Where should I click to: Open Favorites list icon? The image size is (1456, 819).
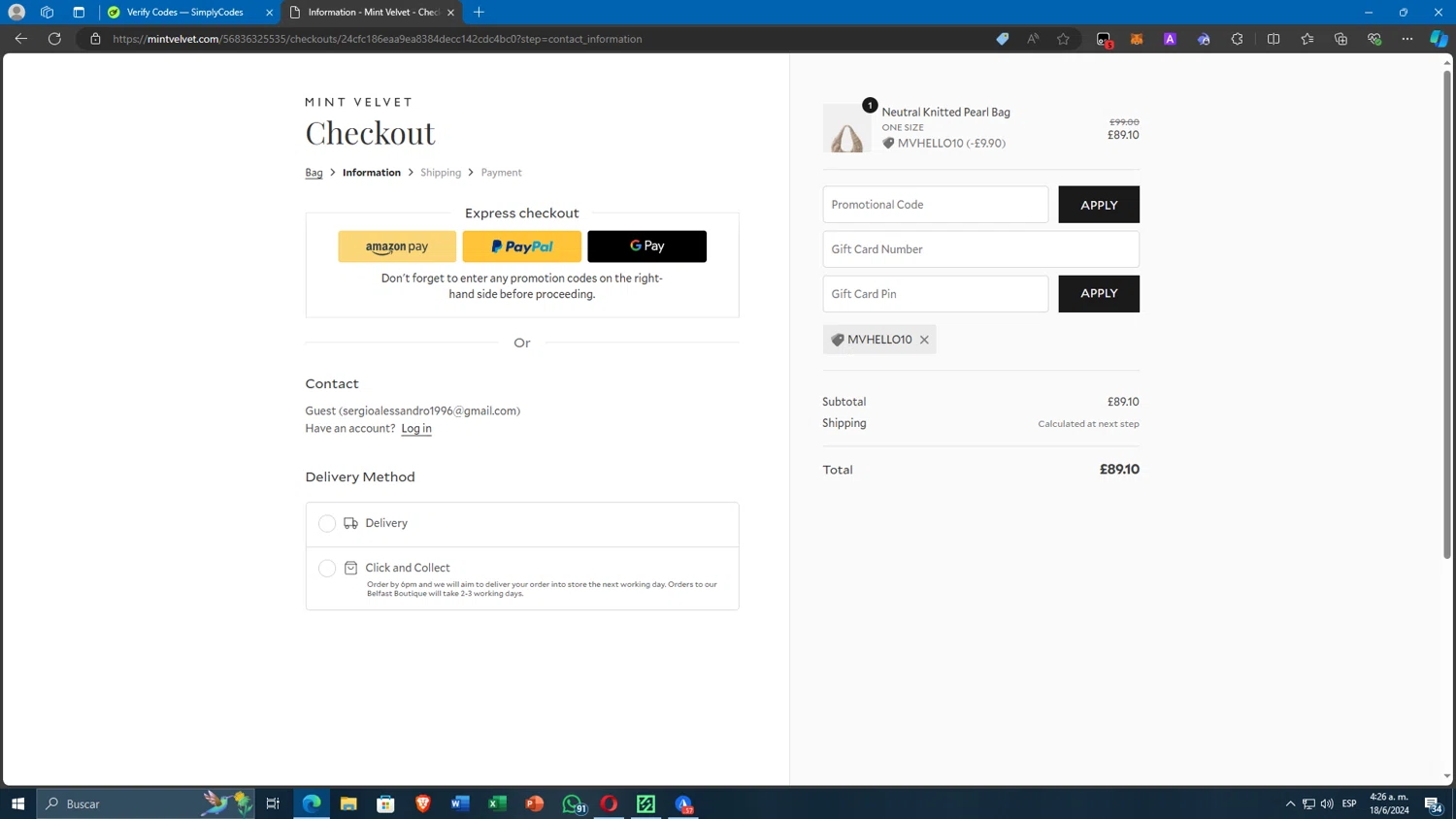tap(1307, 39)
